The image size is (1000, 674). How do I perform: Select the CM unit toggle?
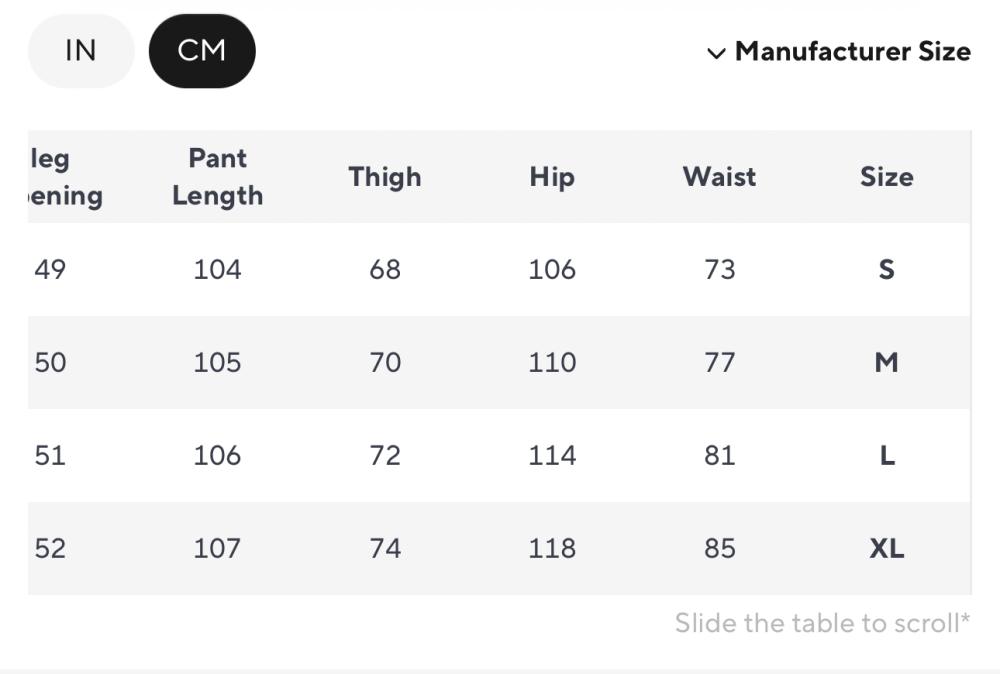[x=202, y=51]
